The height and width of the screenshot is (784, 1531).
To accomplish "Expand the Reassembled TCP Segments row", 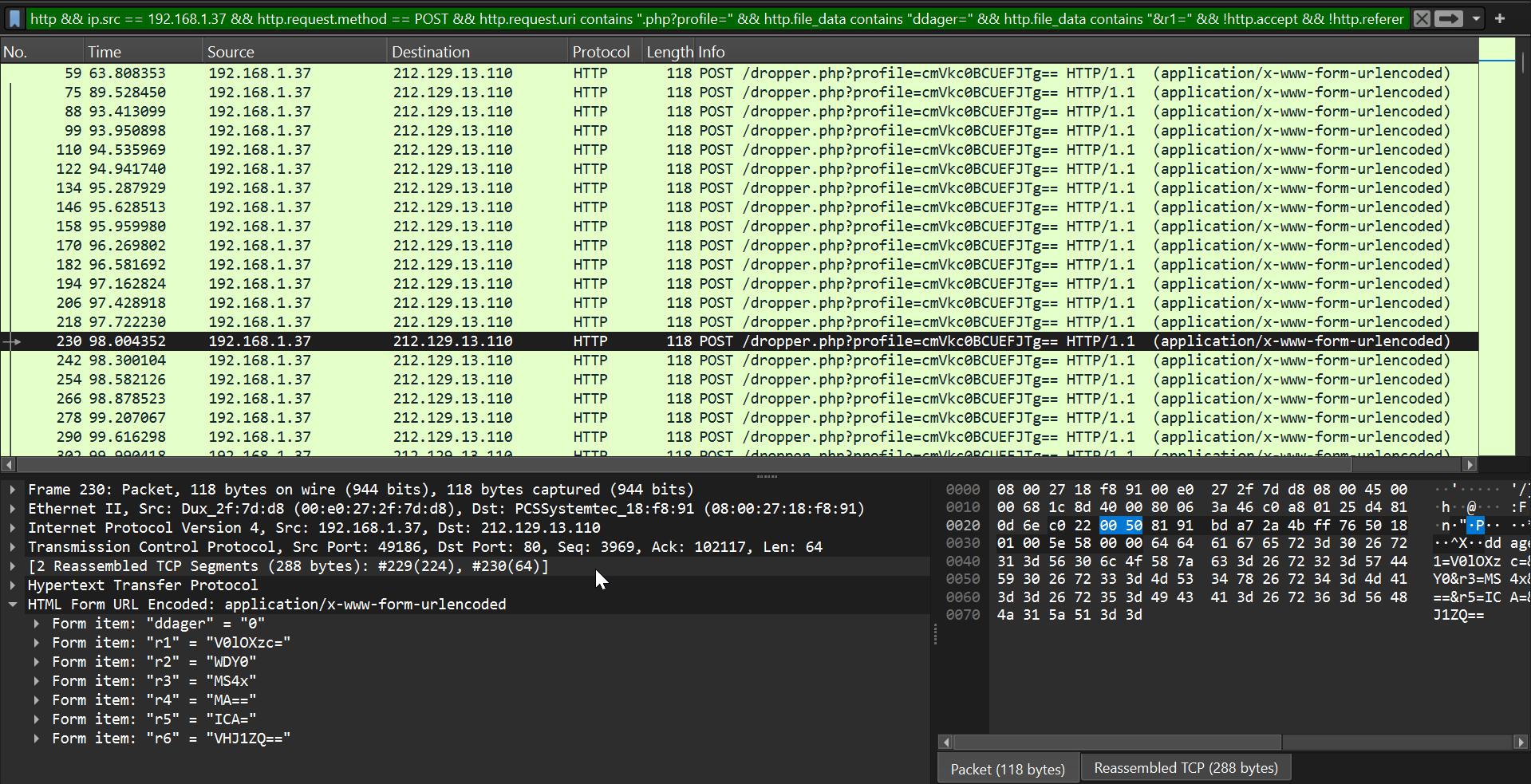I will [x=13, y=566].
